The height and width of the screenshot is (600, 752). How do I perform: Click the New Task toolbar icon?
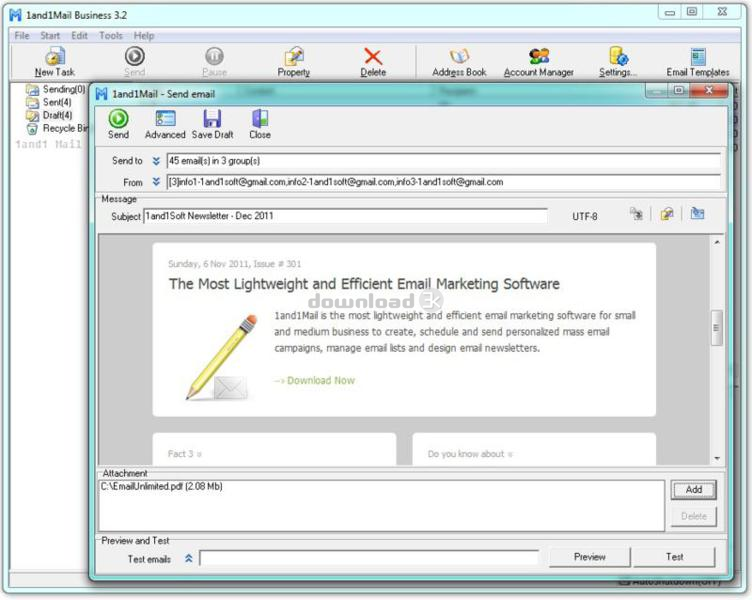[55, 62]
